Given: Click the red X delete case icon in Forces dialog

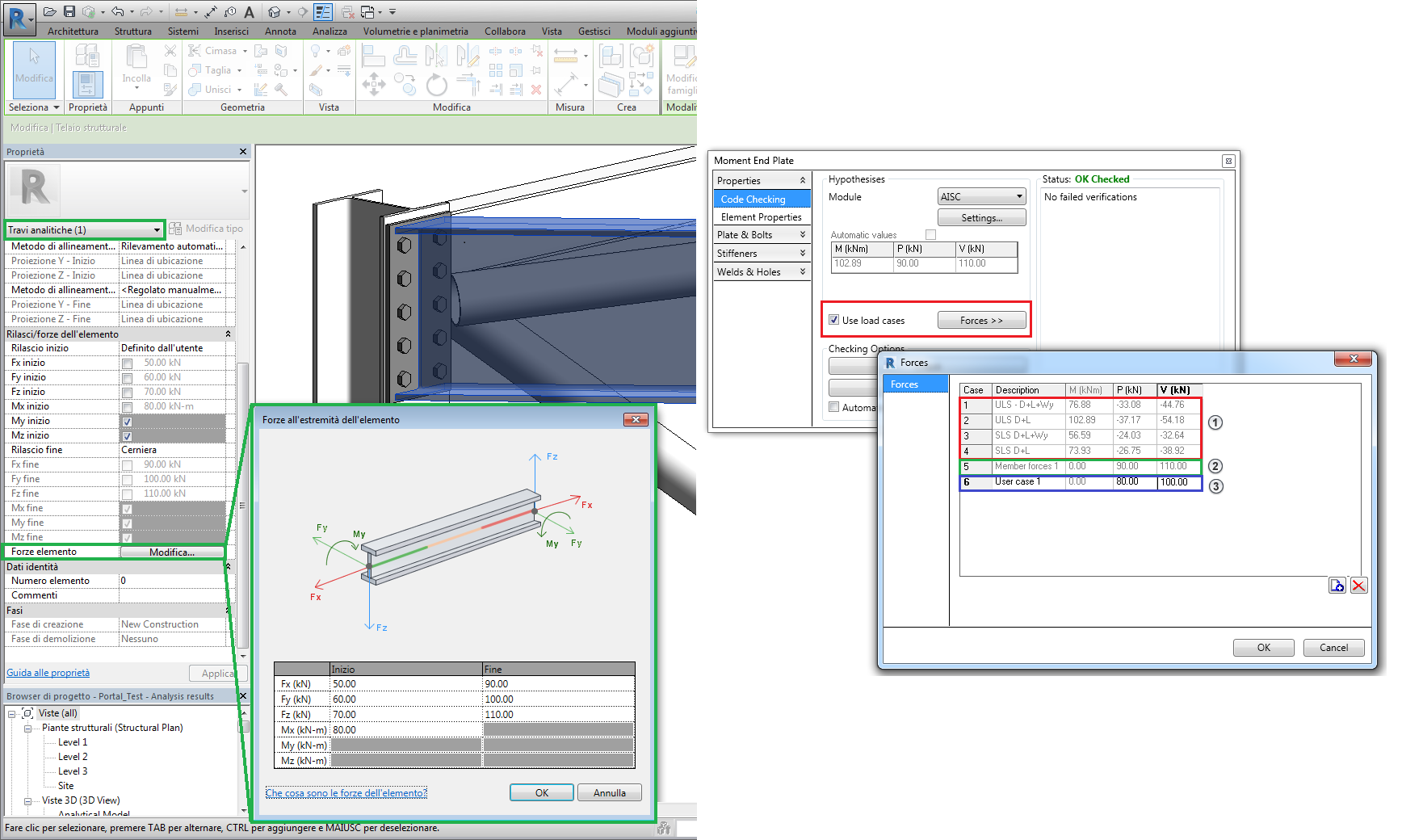Looking at the screenshot, I should tap(1359, 586).
